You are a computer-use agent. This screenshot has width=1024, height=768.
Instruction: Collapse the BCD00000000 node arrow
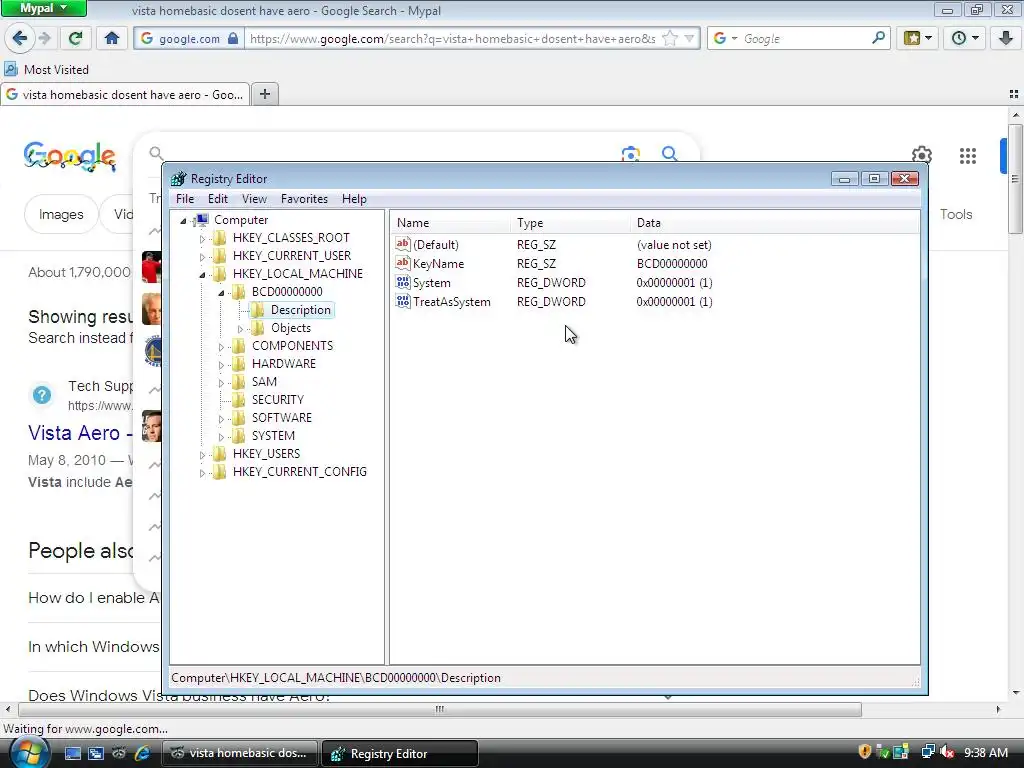[221, 293]
